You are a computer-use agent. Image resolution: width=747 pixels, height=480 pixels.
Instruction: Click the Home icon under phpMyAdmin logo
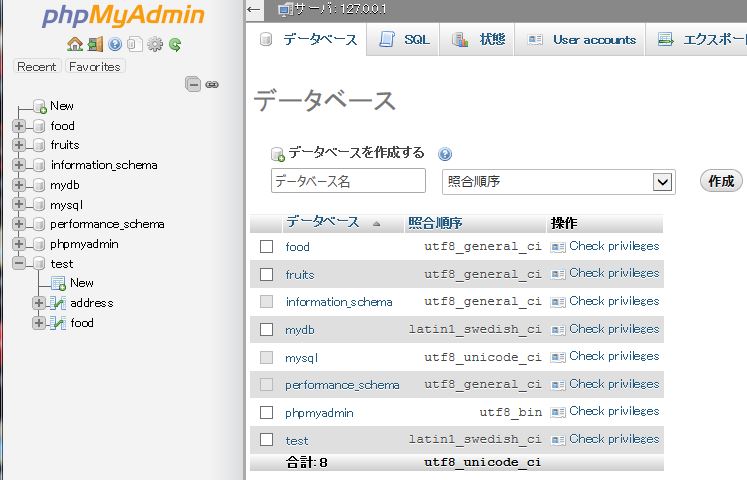pyautogui.click(x=74, y=44)
